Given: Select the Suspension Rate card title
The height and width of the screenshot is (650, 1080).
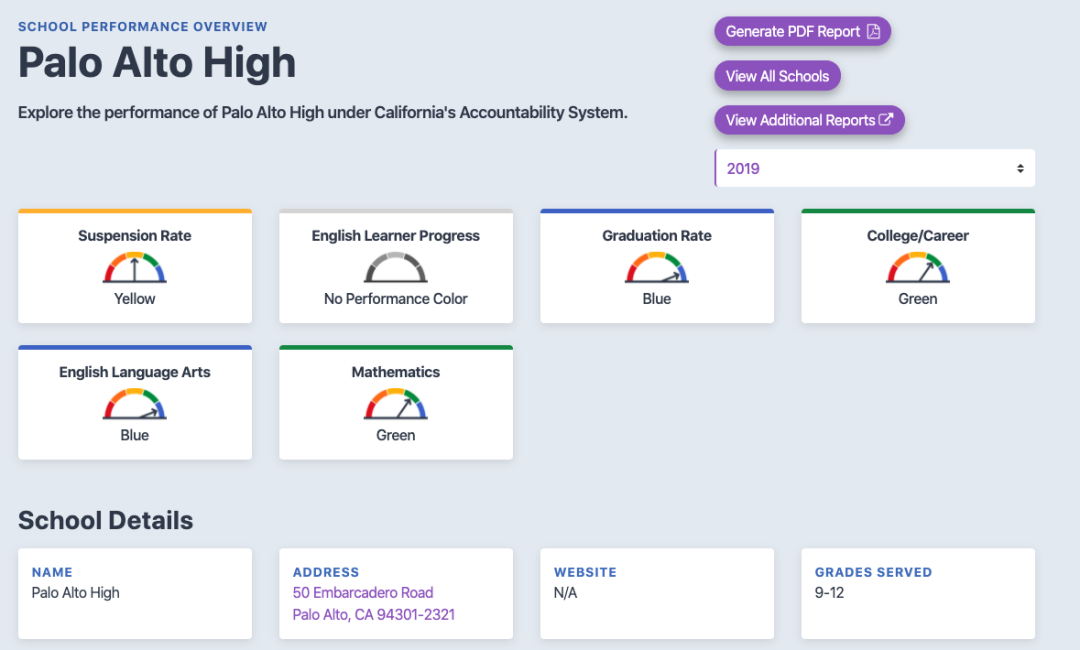Looking at the screenshot, I should point(135,235).
